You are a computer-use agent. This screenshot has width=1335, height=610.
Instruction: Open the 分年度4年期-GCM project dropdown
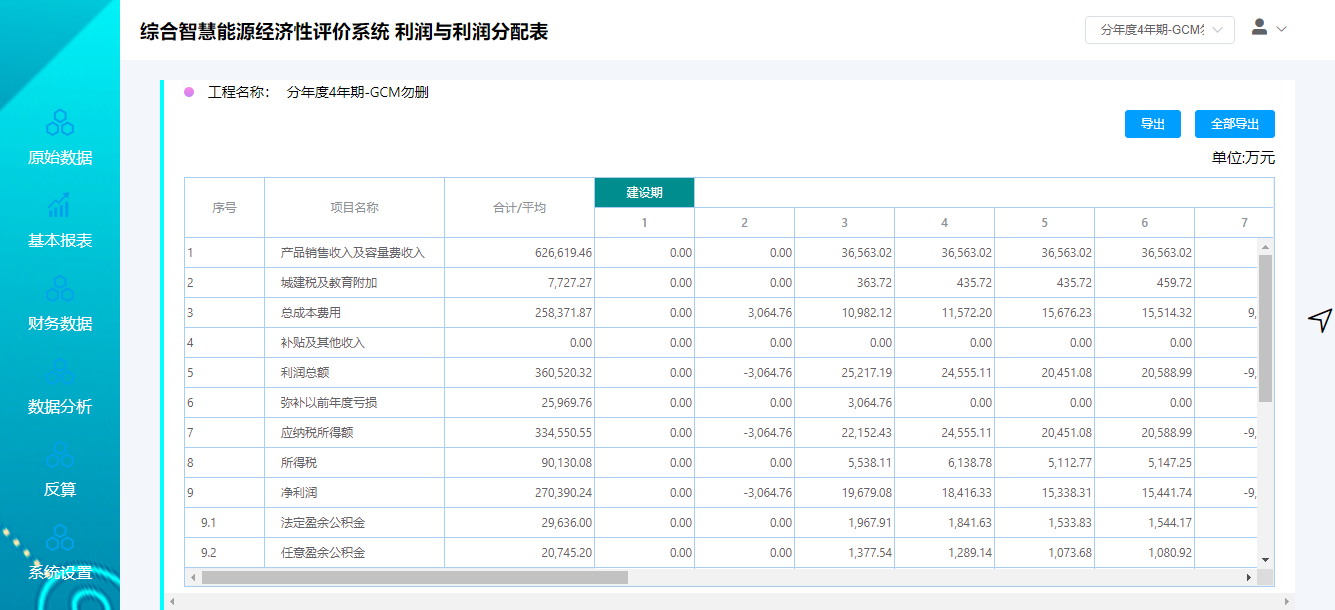tap(1159, 30)
